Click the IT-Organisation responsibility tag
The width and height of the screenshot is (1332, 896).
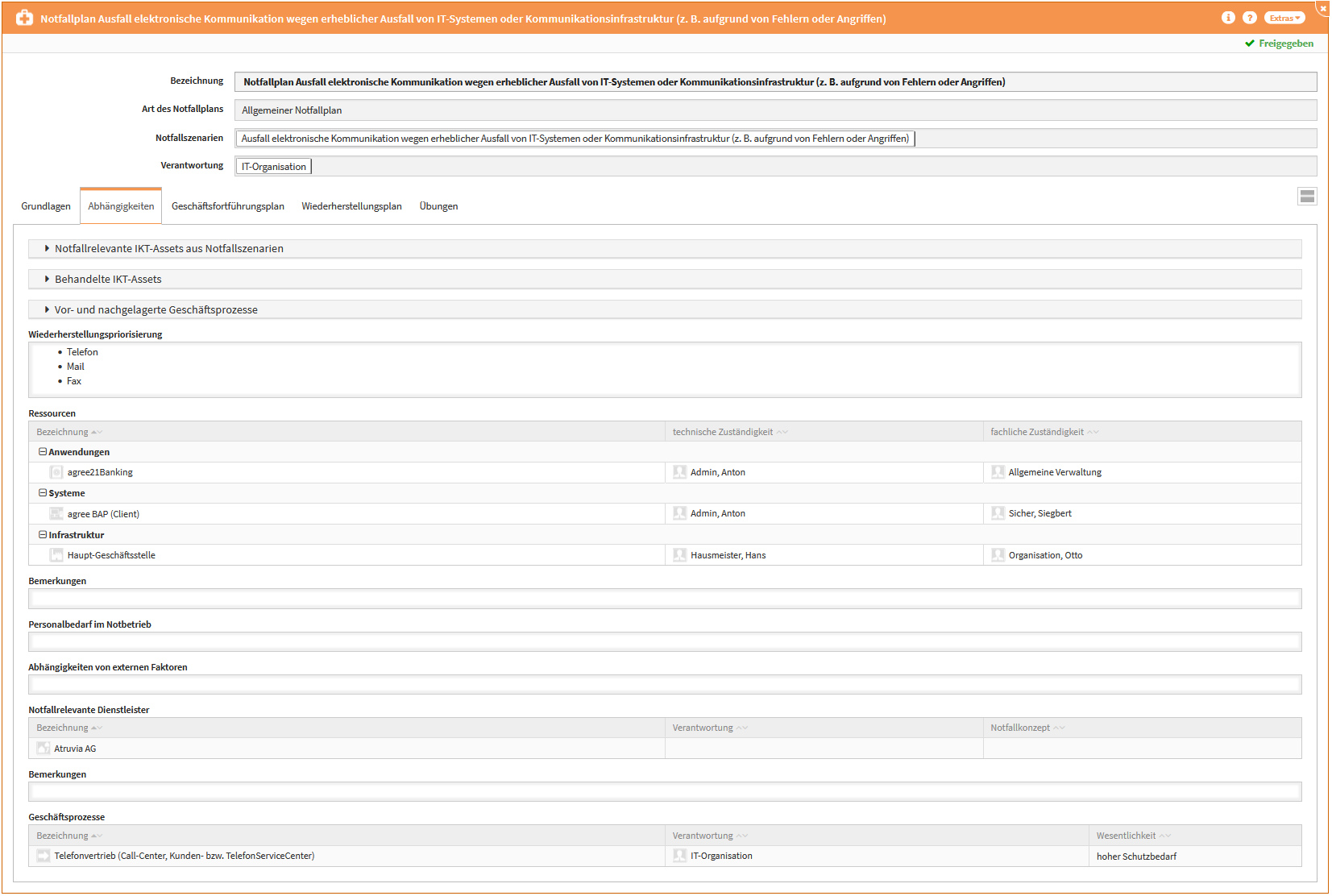pyautogui.click(x=274, y=167)
